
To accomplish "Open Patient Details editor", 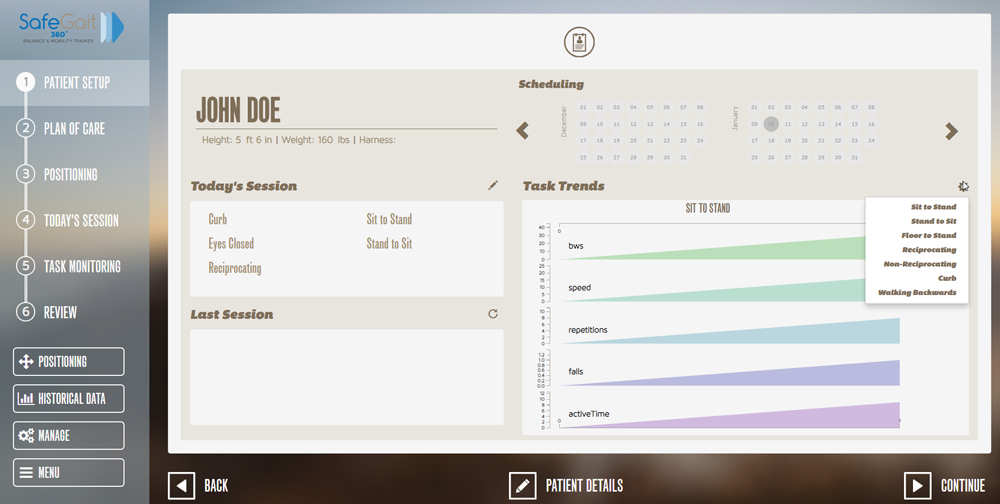I will pyautogui.click(x=567, y=485).
